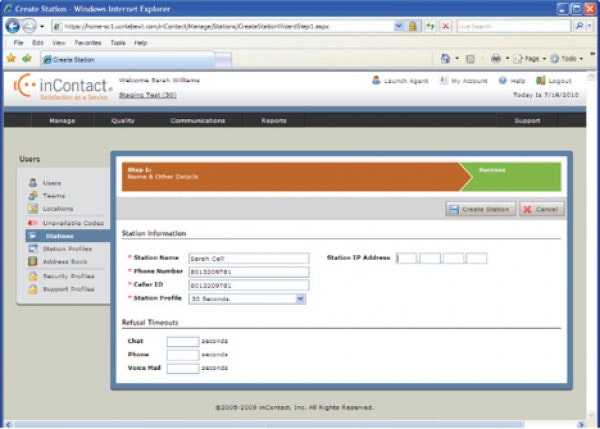This screenshot has height=429, width=600.
Task: Open the Quality navigation menu
Action: pyautogui.click(x=123, y=121)
